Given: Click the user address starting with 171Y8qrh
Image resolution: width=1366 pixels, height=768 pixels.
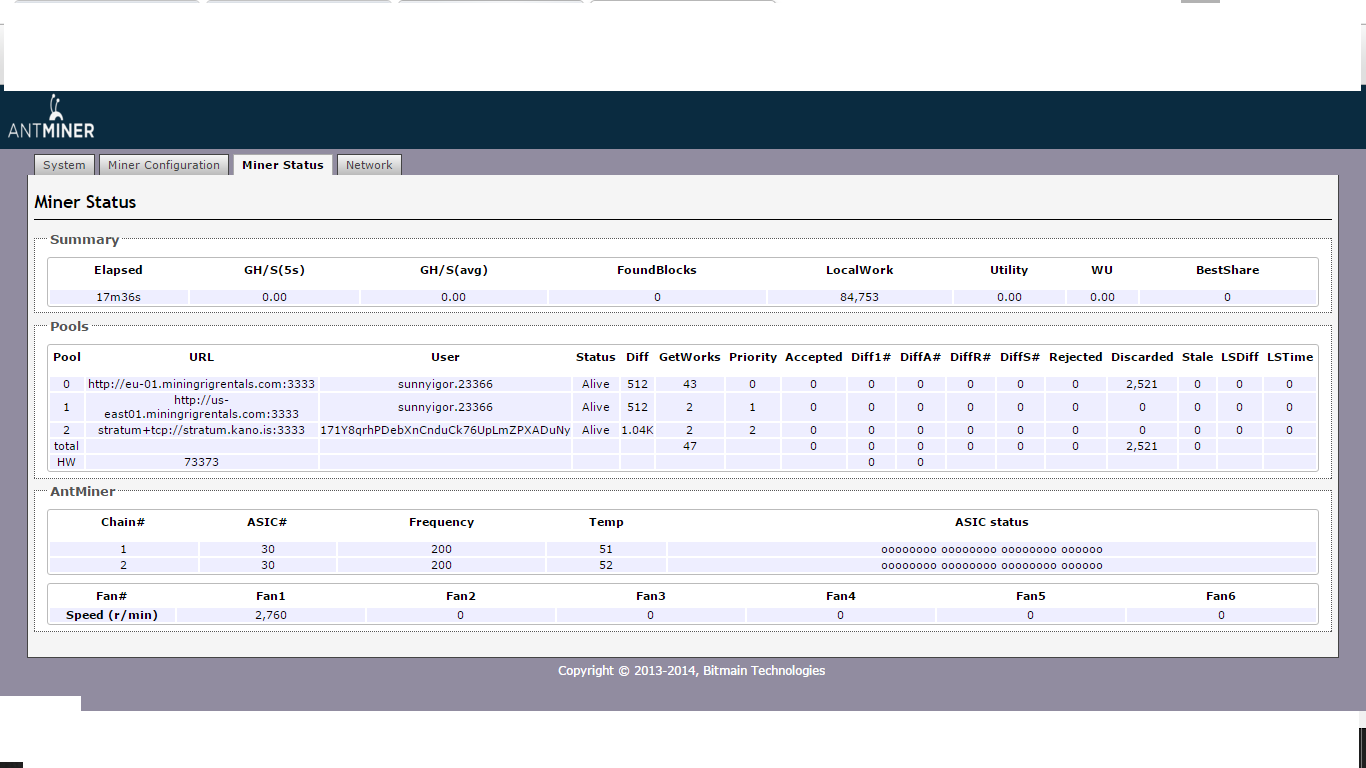Looking at the screenshot, I should pos(445,430).
